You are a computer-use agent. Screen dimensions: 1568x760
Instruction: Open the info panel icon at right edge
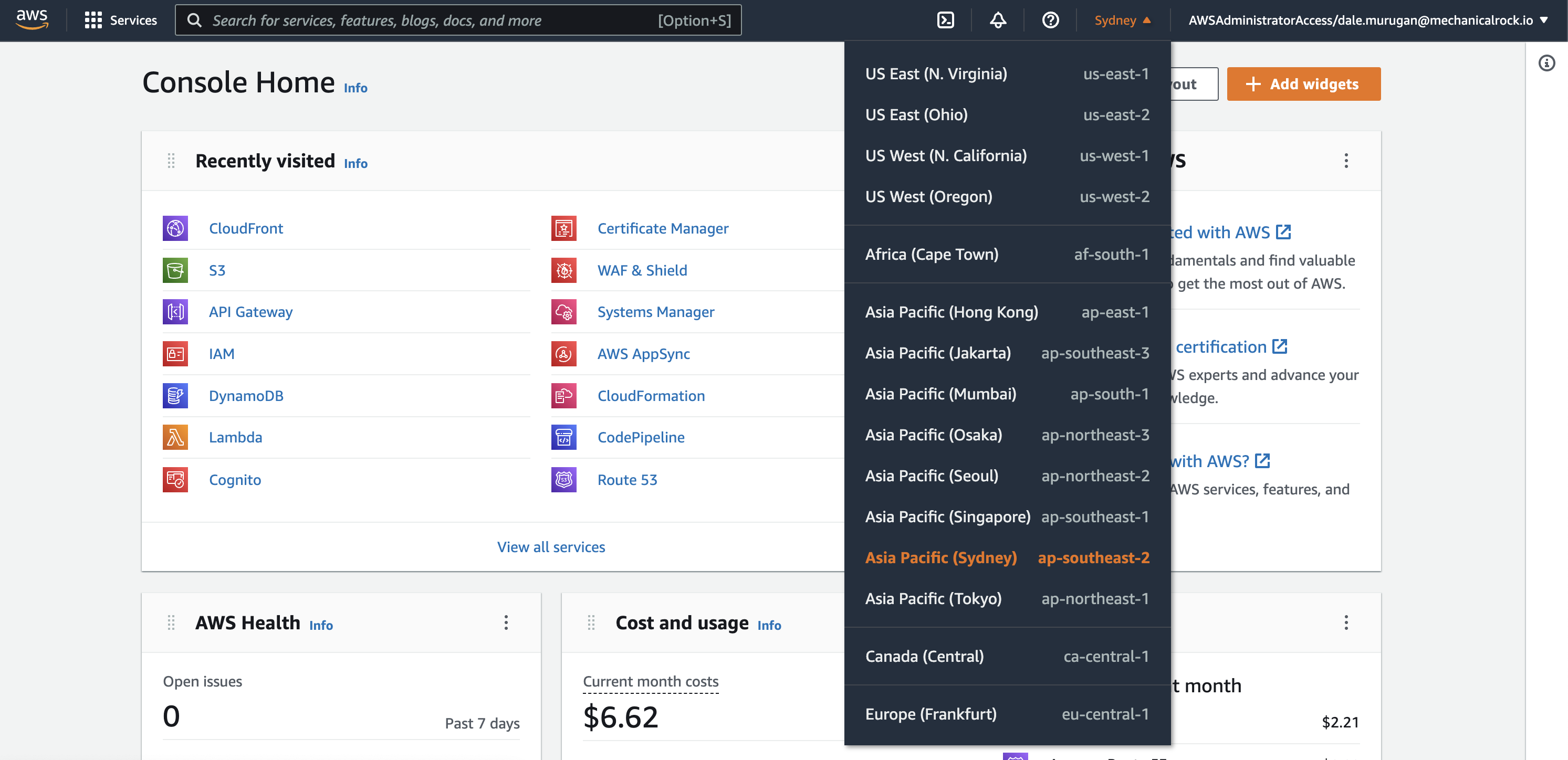click(1546, 62)
